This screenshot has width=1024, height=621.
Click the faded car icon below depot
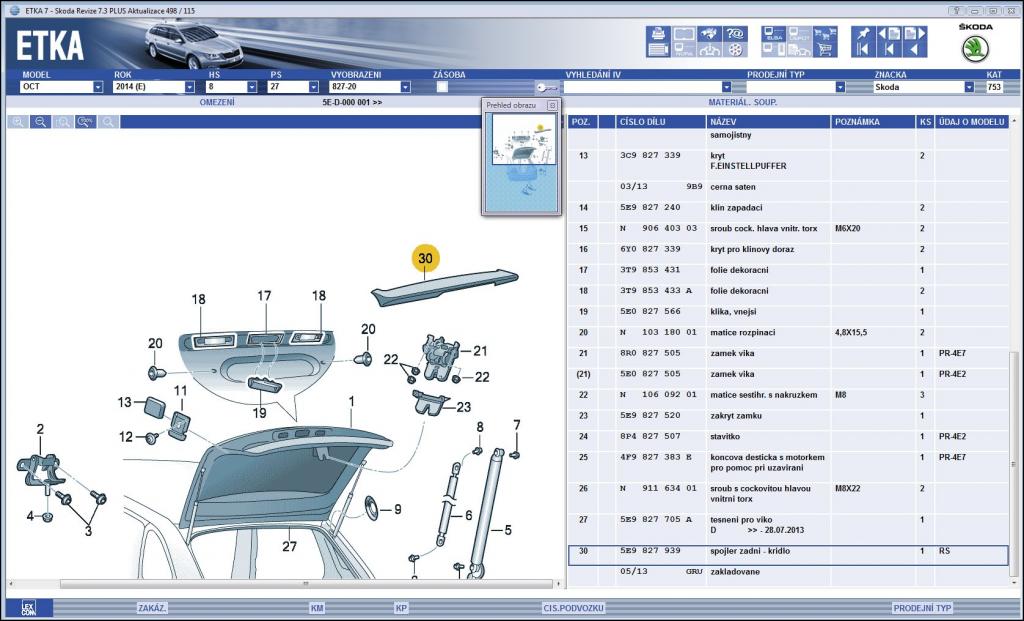tap(799, 50)
